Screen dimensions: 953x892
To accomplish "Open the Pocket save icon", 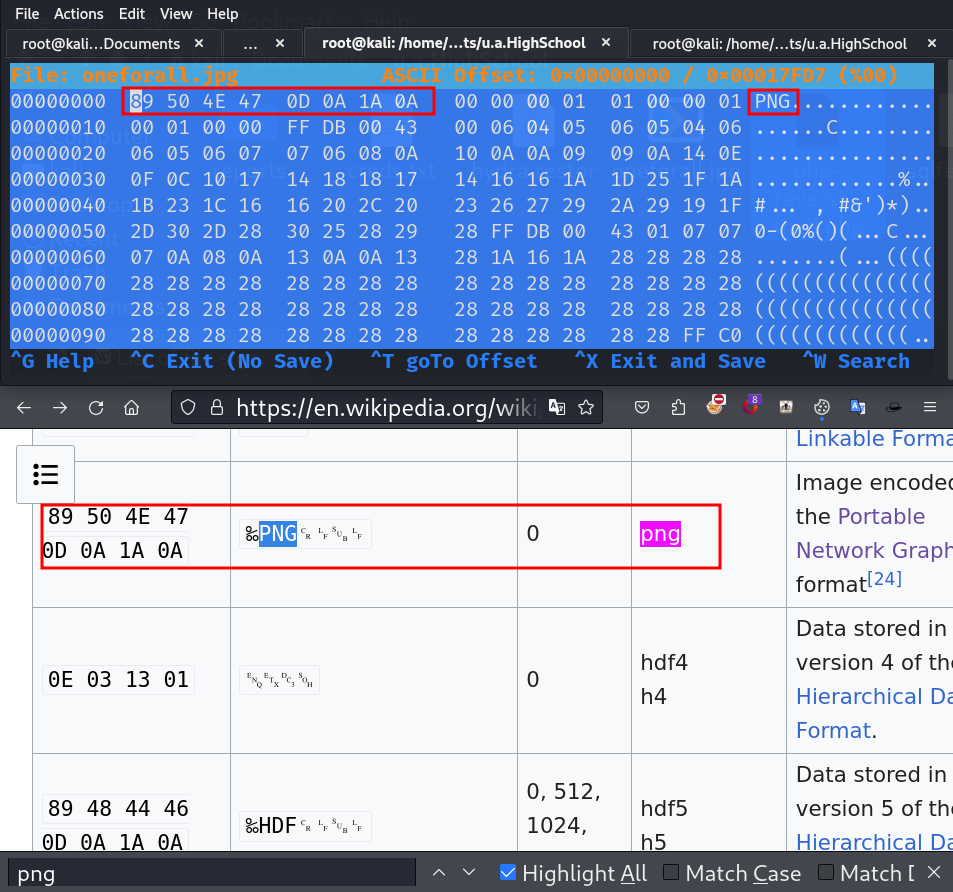I will pyautogui.click(x=643, y=407).
